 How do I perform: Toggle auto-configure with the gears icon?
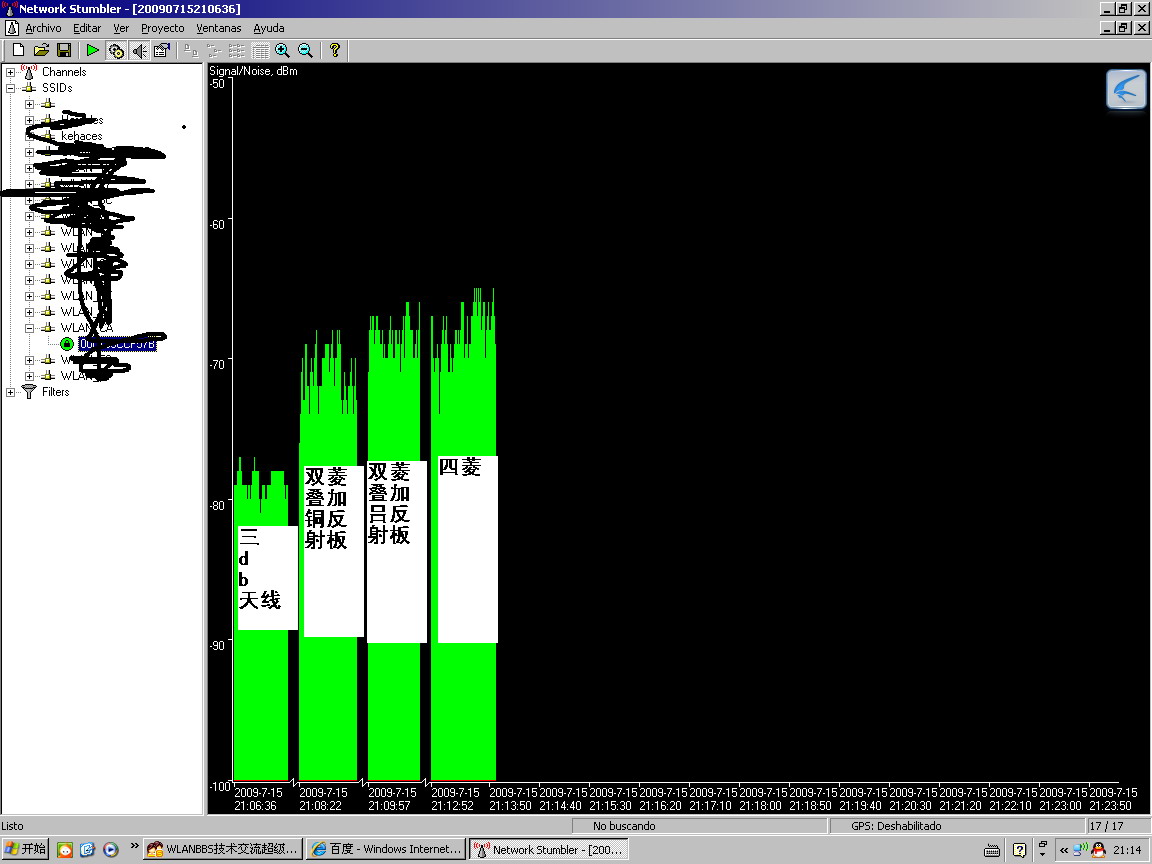(x=116, y=50)
